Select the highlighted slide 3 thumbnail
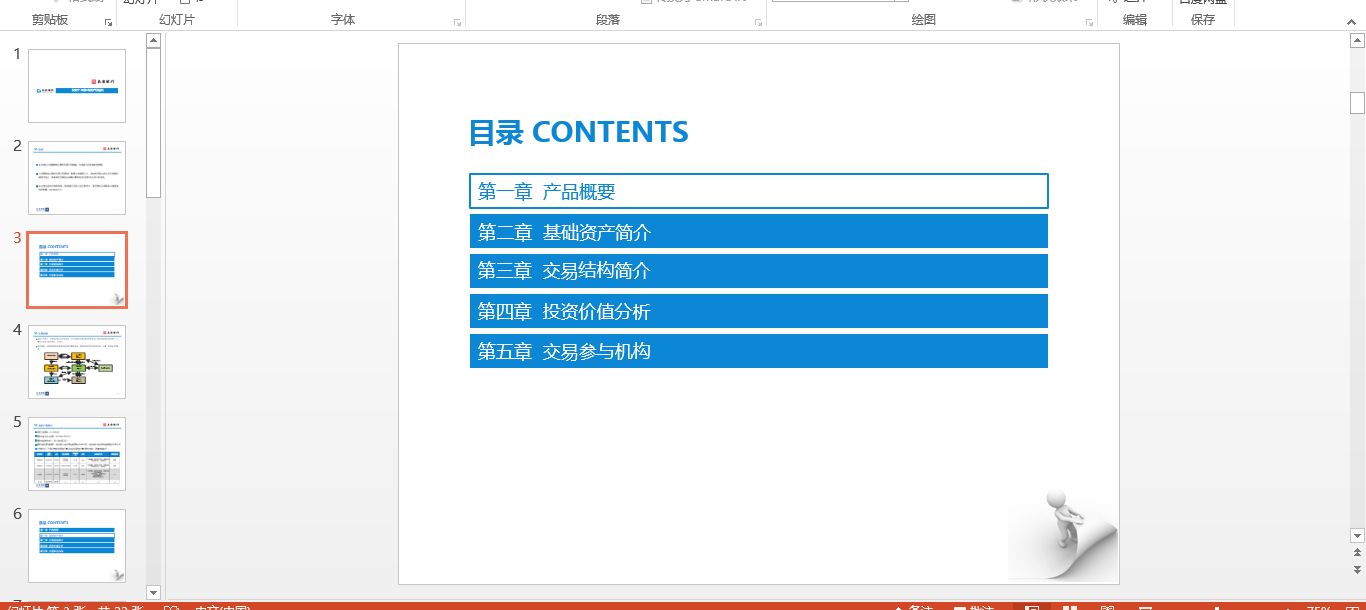 pos(77,270)
